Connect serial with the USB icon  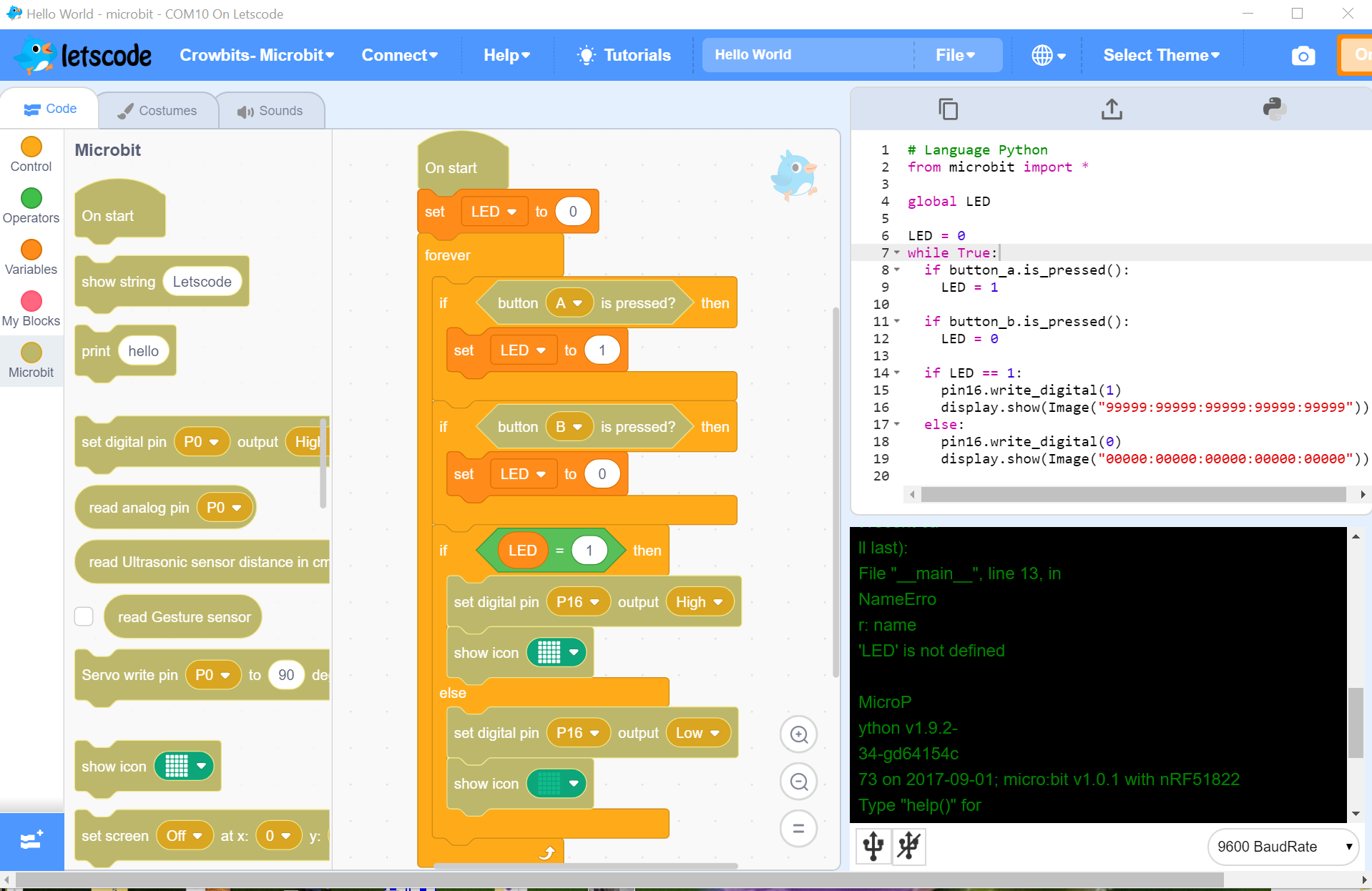click(x=873, y=846)
